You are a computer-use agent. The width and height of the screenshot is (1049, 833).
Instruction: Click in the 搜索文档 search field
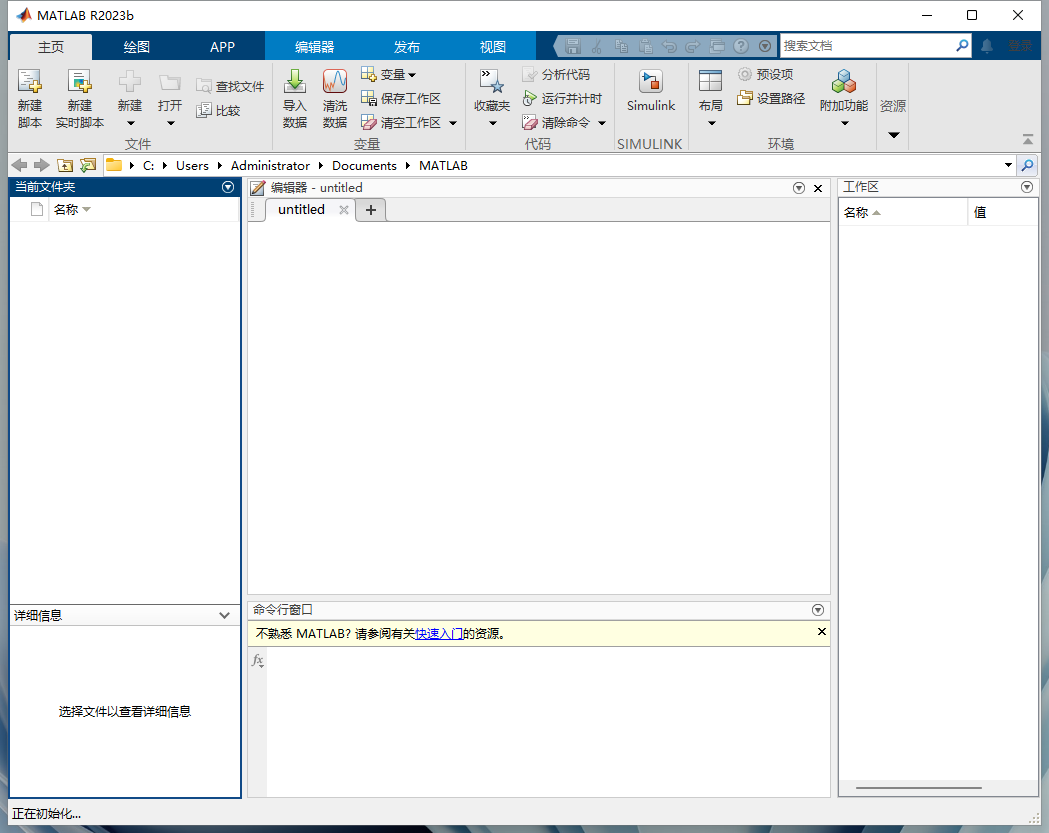[x=866, y=45]
